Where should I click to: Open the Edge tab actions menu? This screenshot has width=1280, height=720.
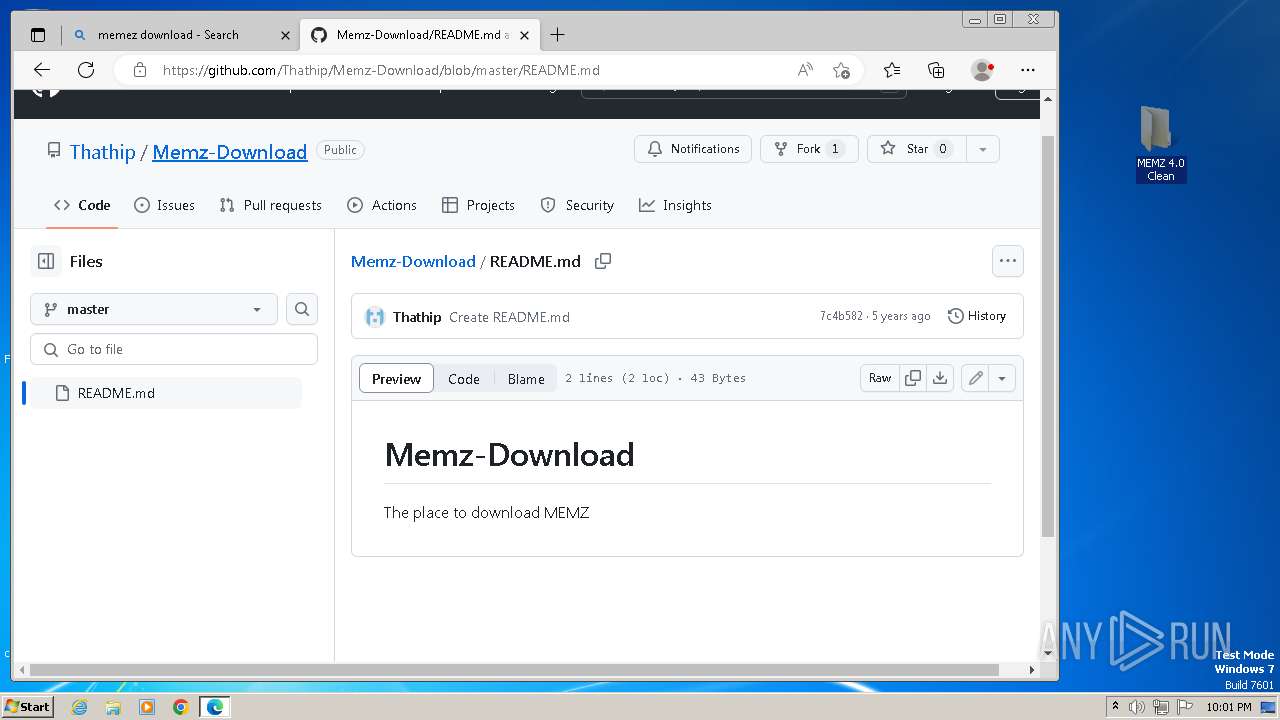tap(38, 35)
